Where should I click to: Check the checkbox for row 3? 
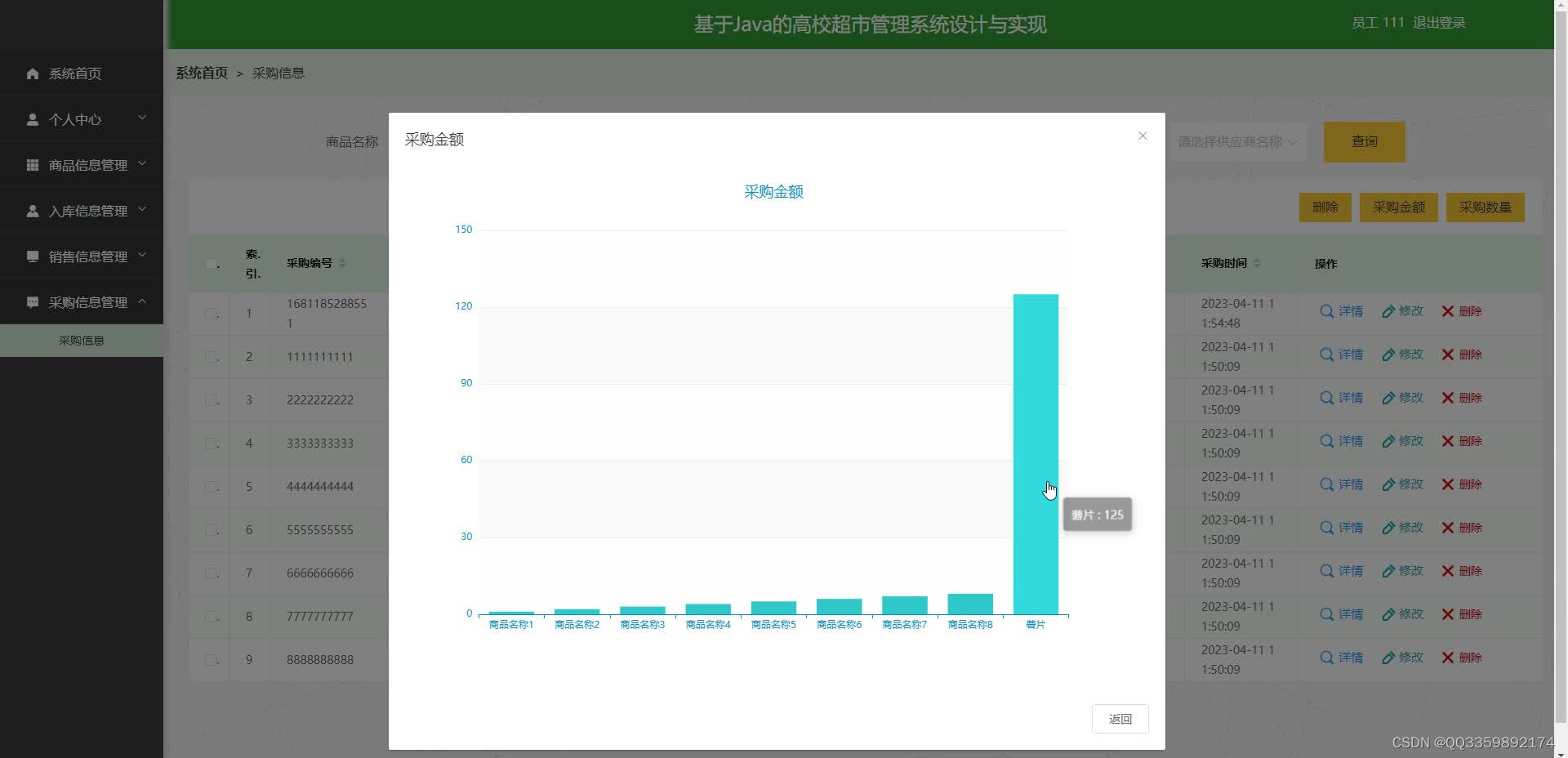[211, 400]
